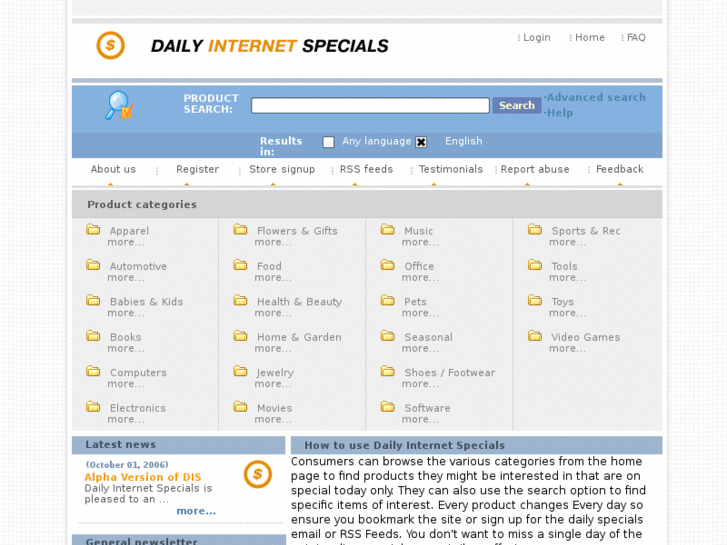Click the Books folder icon
The image size is (727, 545).
point(93,335)
